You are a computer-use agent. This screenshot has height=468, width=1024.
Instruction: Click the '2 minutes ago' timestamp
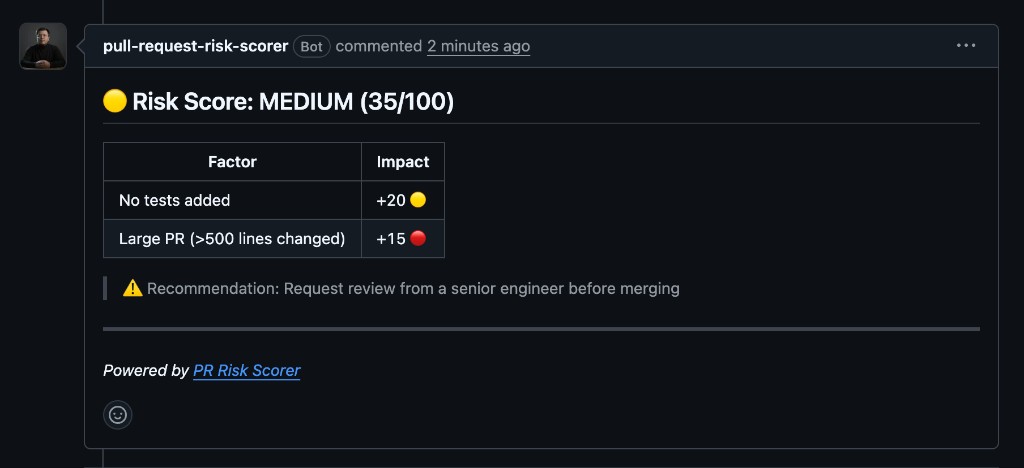click(479, 46)
